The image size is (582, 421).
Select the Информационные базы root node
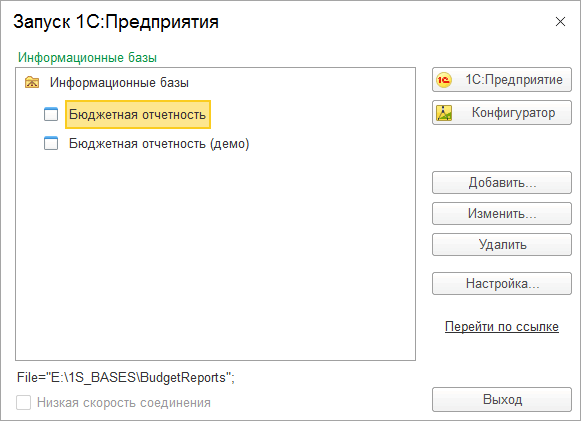coord(119,82)
